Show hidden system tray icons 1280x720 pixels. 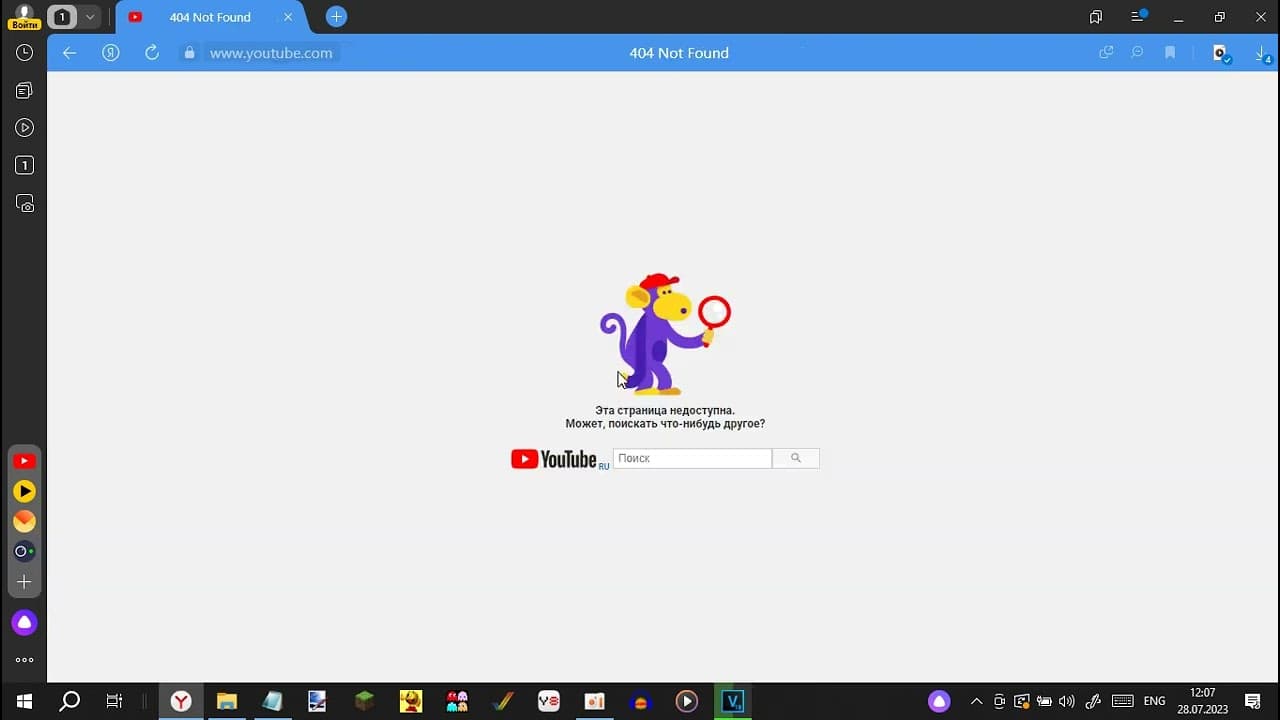pyautogui.click(x=976, y=701)
